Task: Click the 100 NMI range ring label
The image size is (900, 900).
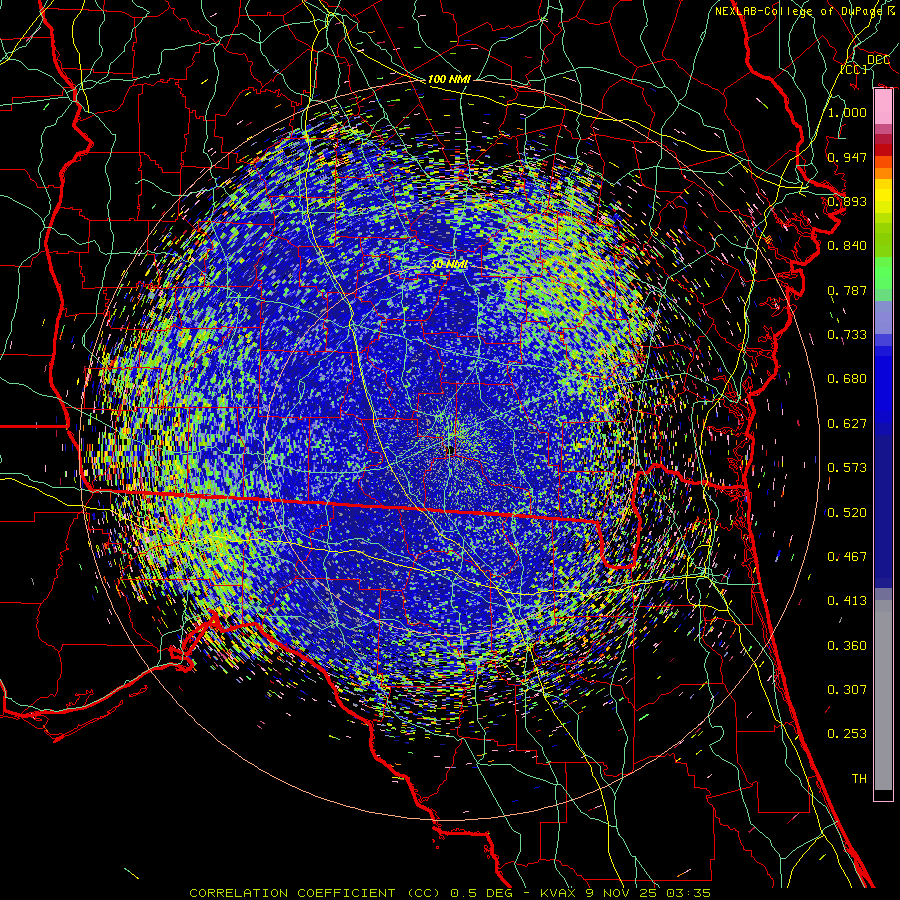Action: point(449,79)
